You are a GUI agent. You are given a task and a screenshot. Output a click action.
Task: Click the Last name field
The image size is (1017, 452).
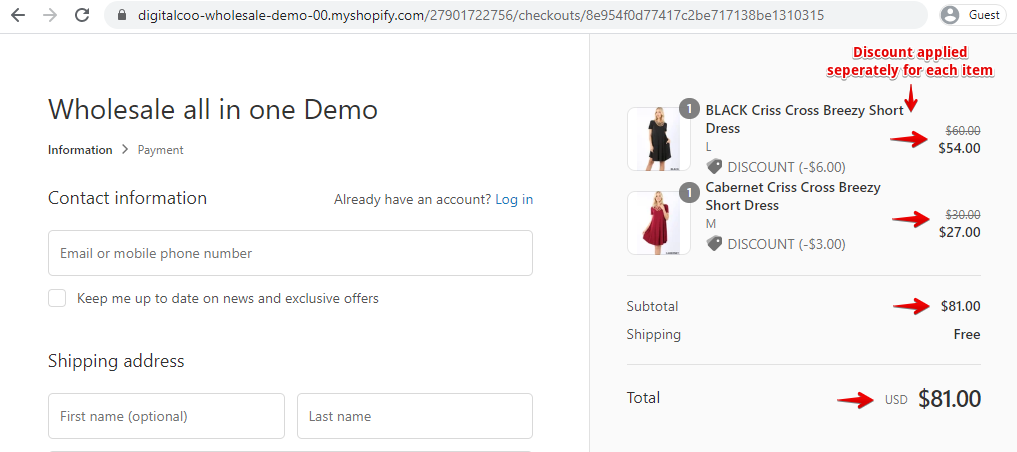pyautogui.click(x=414, y=416)
